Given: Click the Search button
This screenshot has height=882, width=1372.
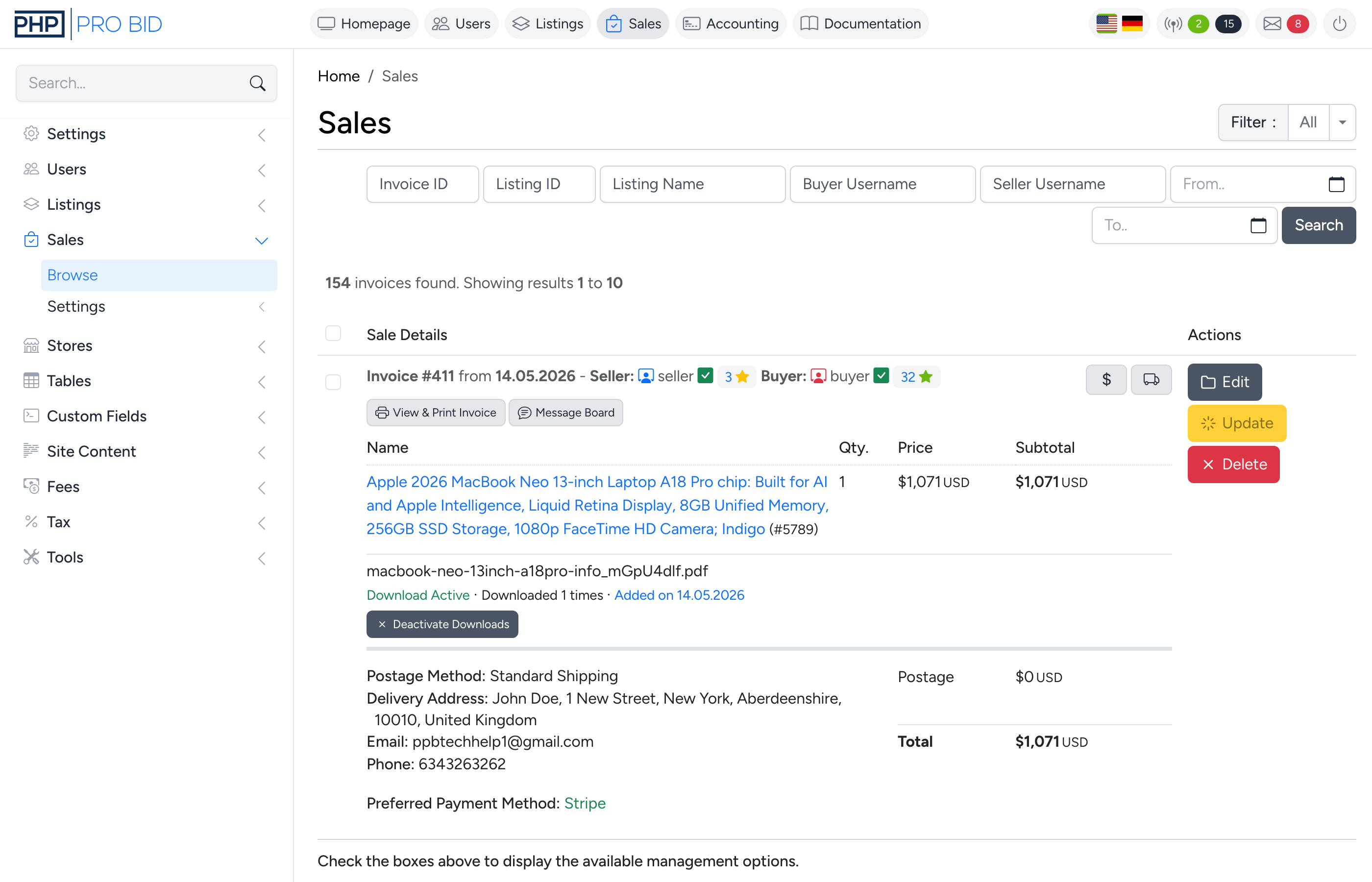Looking at the screenshot, I should pos(1318,226).
